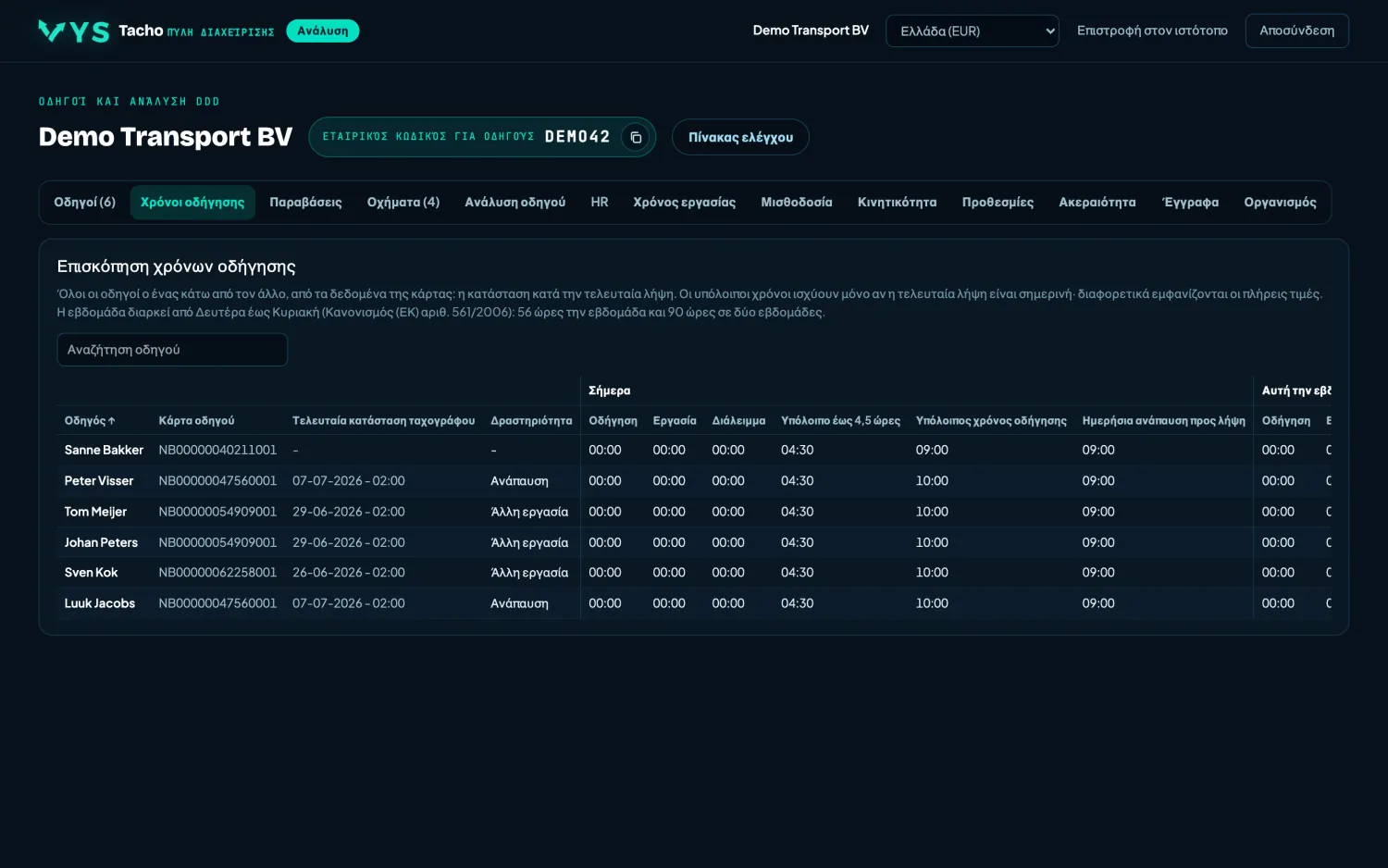Click Luuk Jacobs' date 07-07-2026 - 02:00
Screen dimensions: 1388x868
pyautogui.click(x=349, y=603)
